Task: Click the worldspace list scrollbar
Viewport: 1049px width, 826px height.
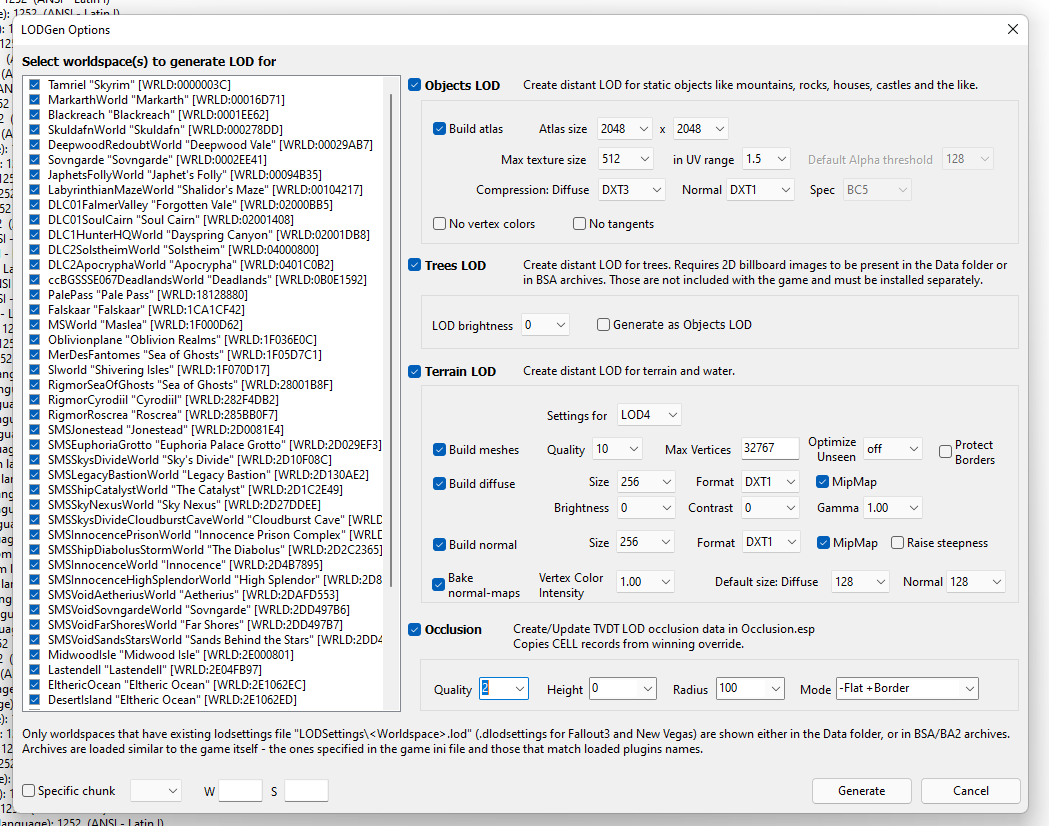Action: [x=391, y=341]
